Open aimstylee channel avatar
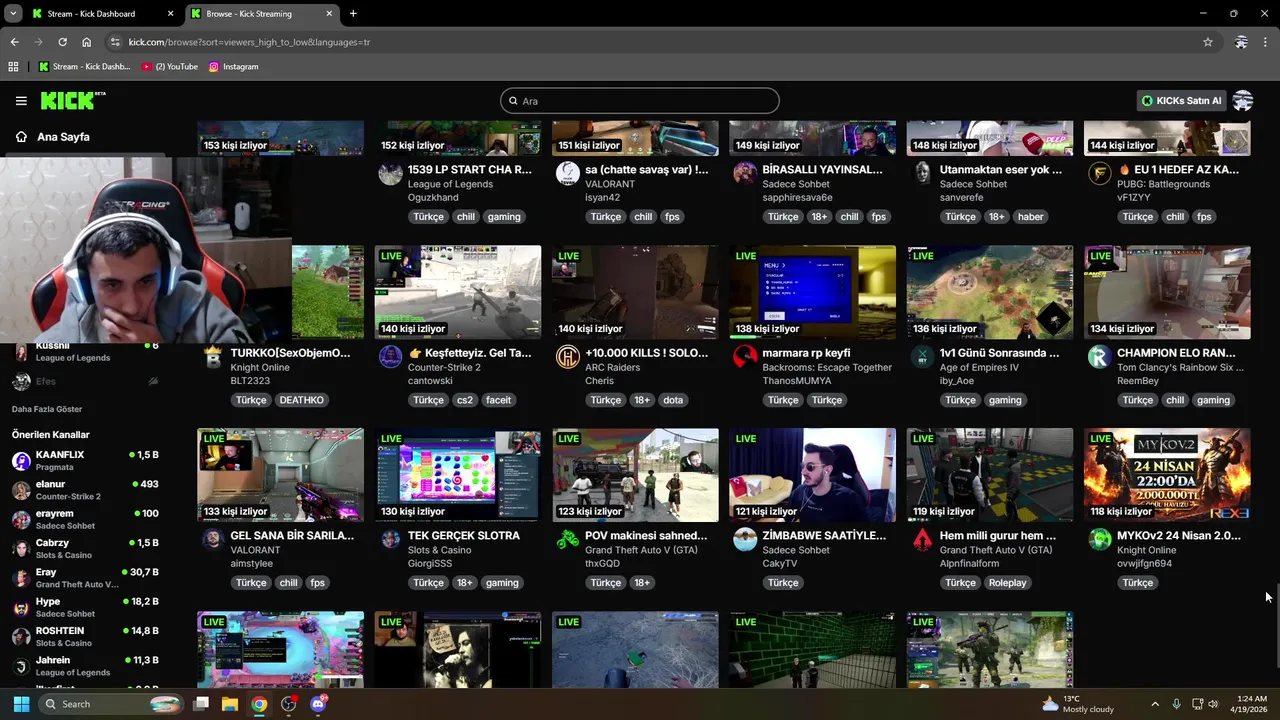Viewport: 1280px width, 720px height. point(212,539)
